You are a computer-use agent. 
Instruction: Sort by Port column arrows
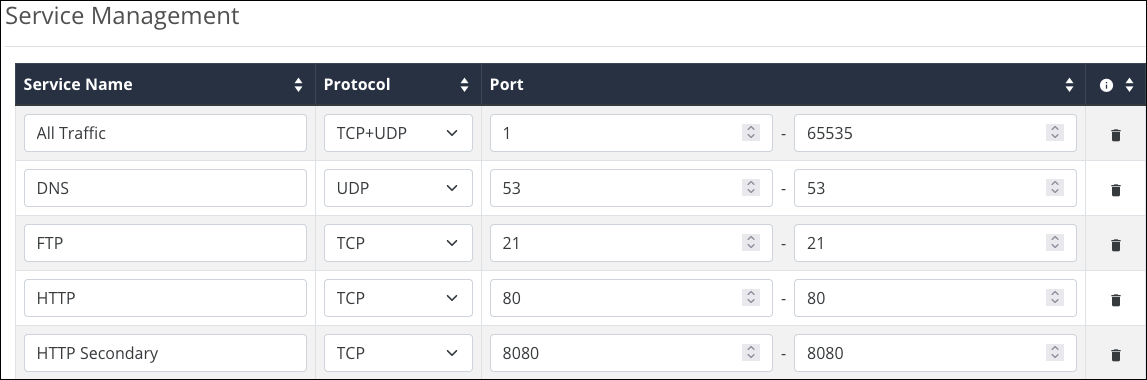[x=1069, y=85]
